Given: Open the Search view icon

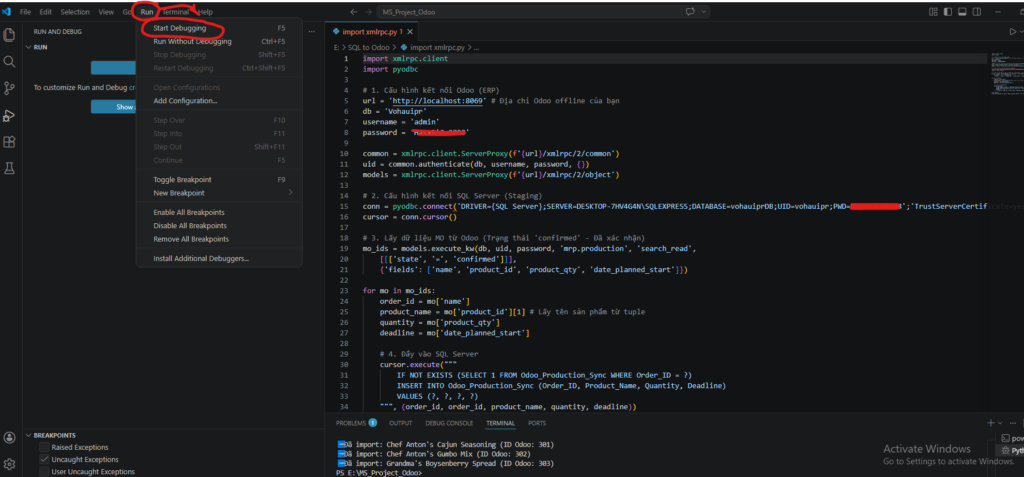Looking at the screenshot, I should point(10,62).
